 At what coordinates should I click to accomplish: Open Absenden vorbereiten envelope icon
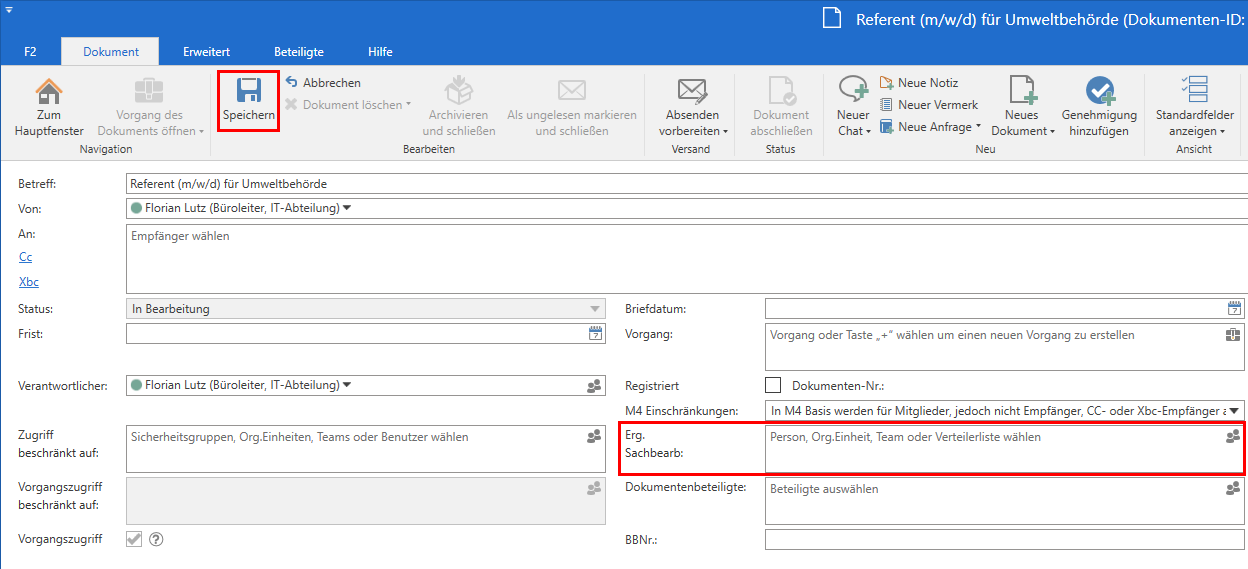pos(692,92)
